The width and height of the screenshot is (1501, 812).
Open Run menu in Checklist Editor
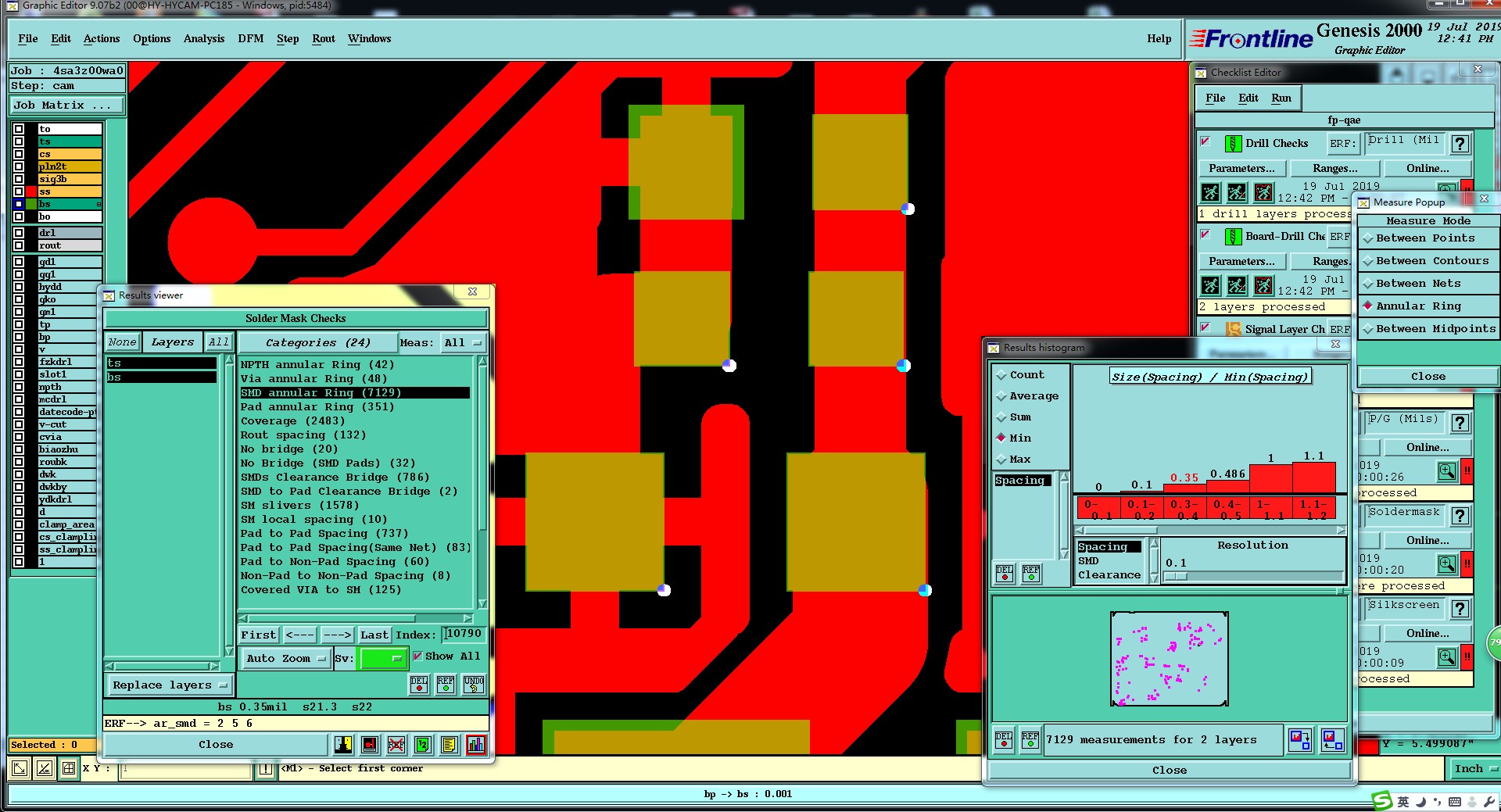pos(1281,98)
